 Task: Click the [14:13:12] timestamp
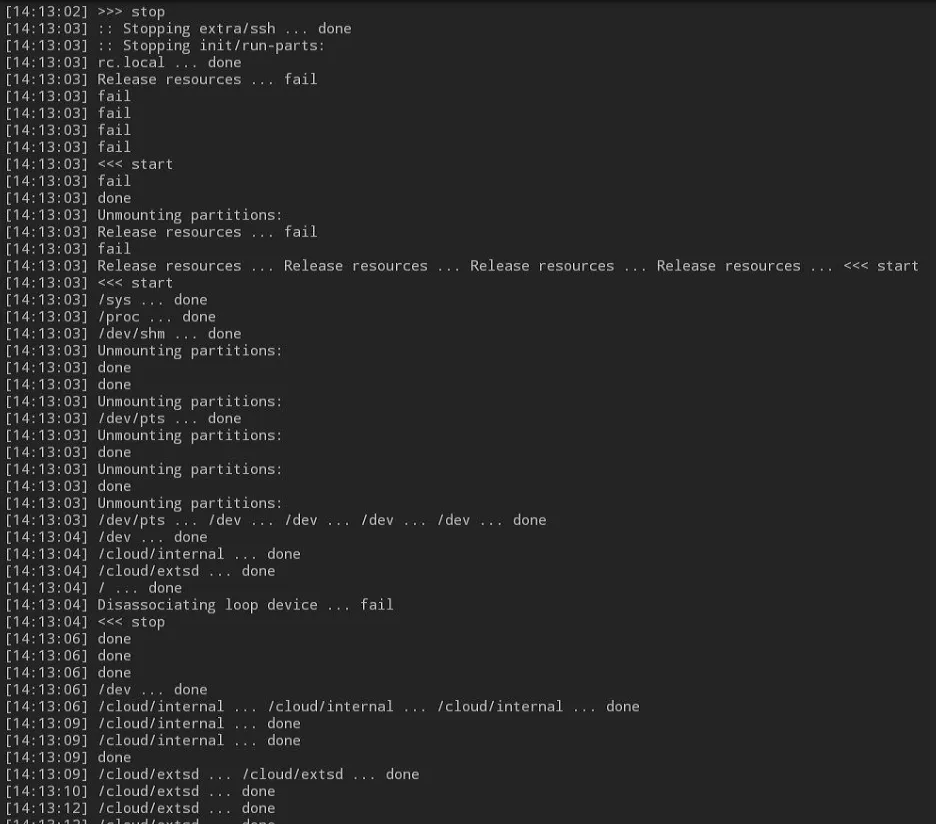click(x=47, y=809)
